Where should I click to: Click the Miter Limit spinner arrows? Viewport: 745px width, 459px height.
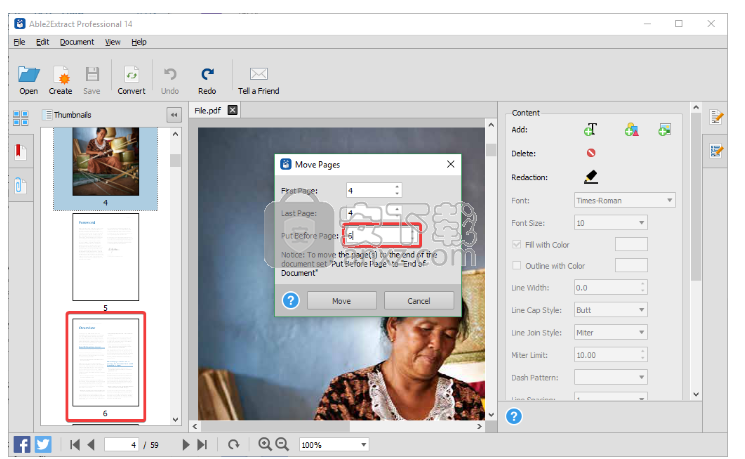pyautogui.click(x=642, y=354)
